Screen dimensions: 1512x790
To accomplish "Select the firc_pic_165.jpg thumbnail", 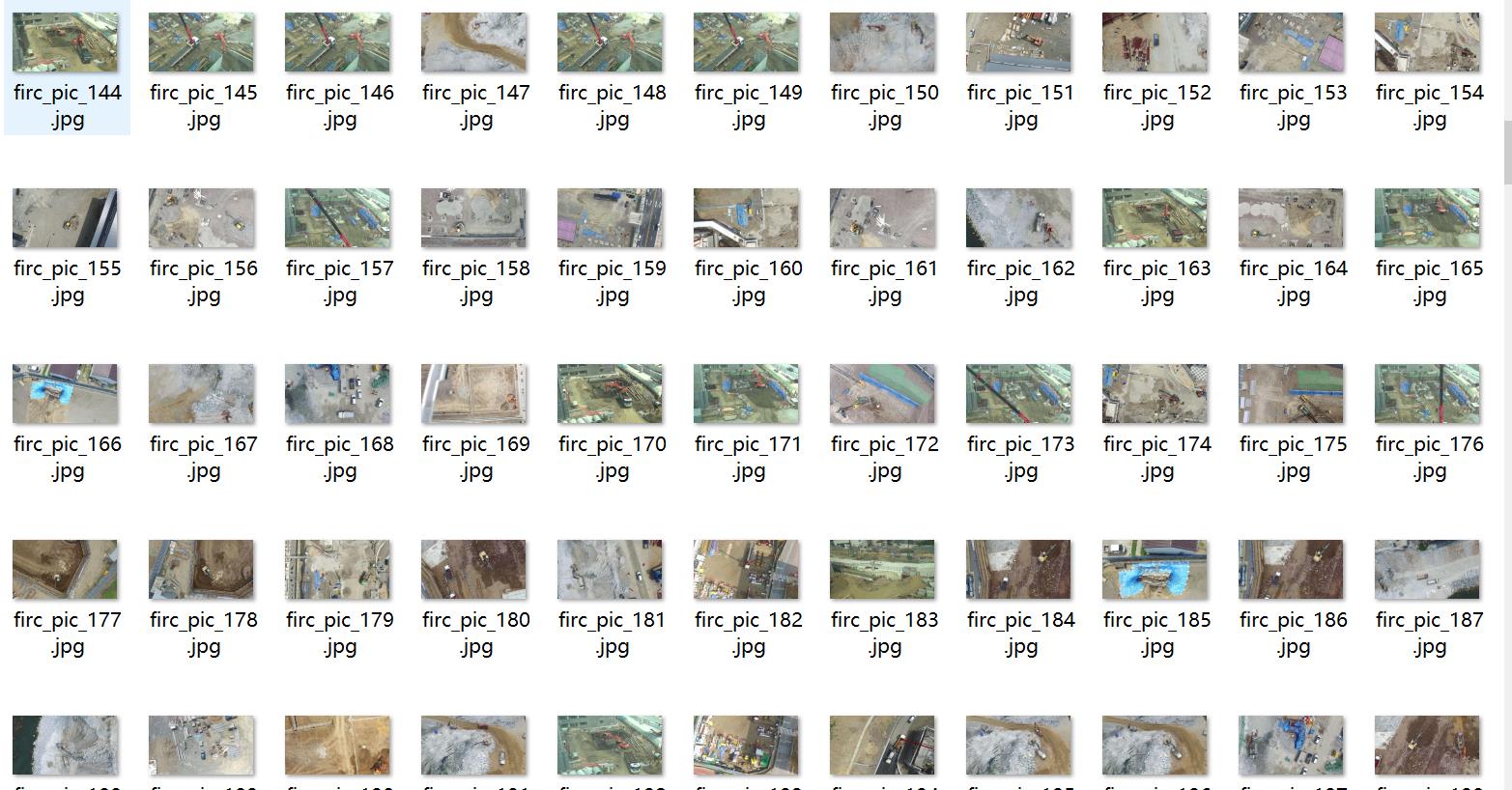I will 1427,217.
